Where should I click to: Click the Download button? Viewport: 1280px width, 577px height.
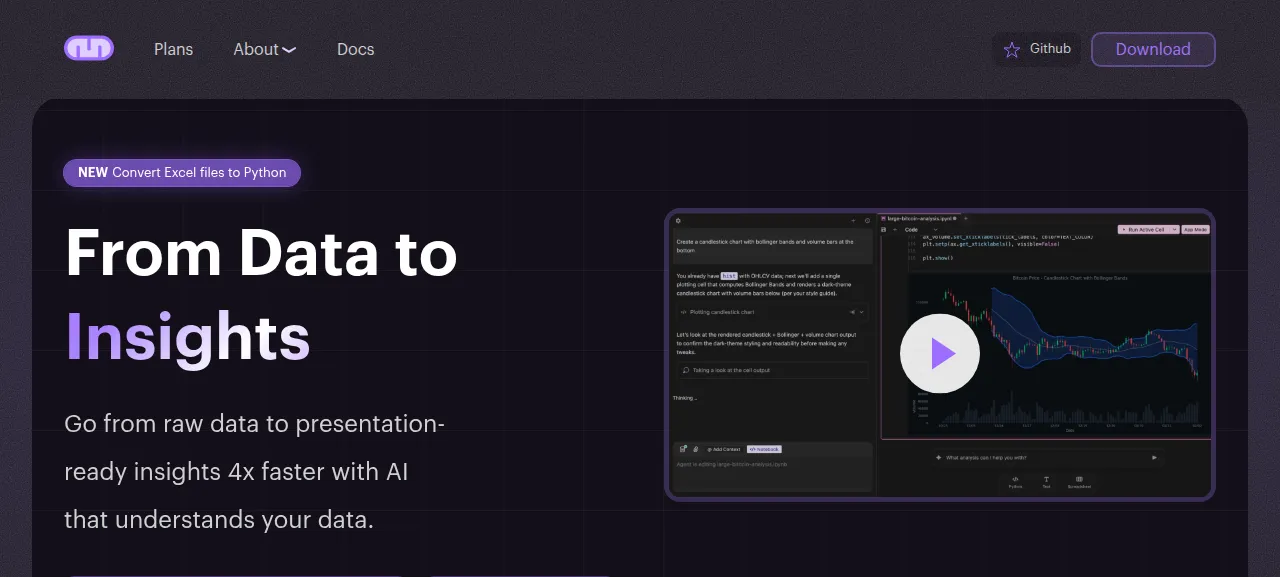[1153, 49]
